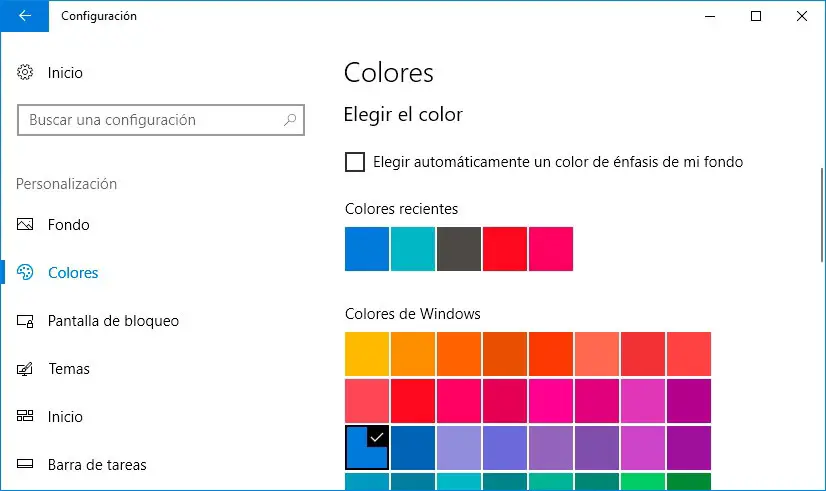The image size is (826, 491).
Task: Choose the recent dark gray swatch
Action: [459, 249]
